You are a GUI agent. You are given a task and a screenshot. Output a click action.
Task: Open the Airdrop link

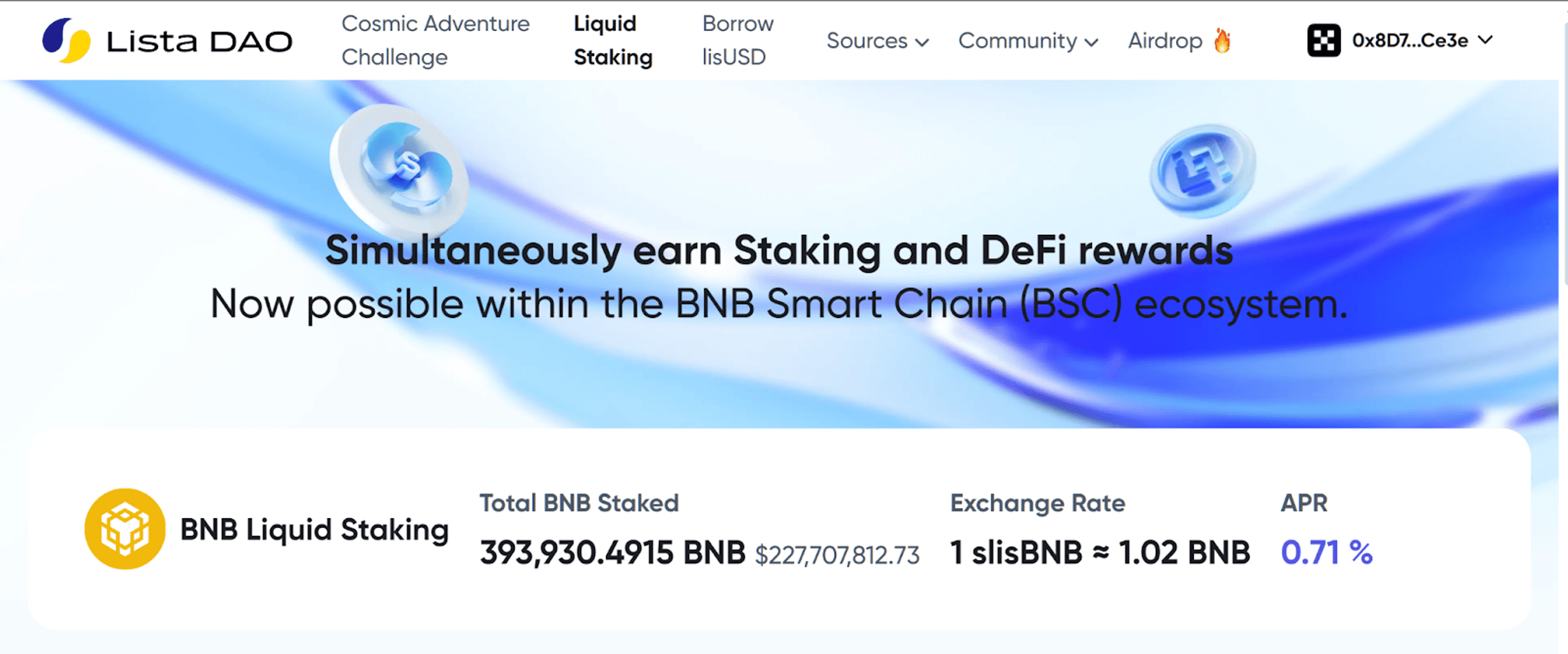coord(1165,41)
